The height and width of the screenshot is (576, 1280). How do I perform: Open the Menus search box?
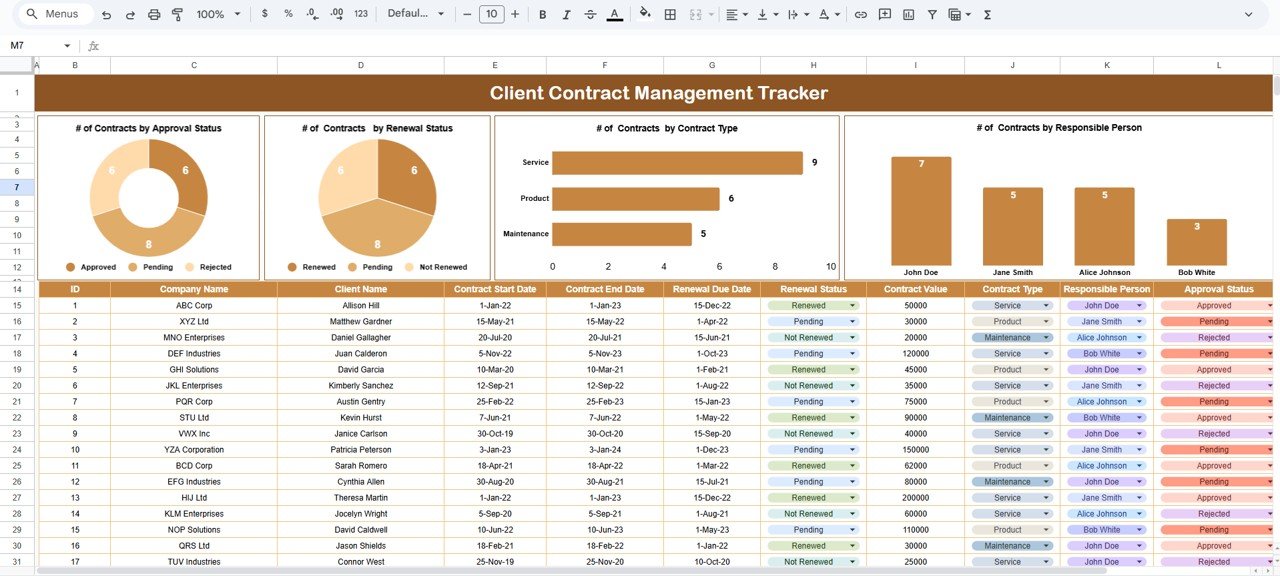pos(54,14)
